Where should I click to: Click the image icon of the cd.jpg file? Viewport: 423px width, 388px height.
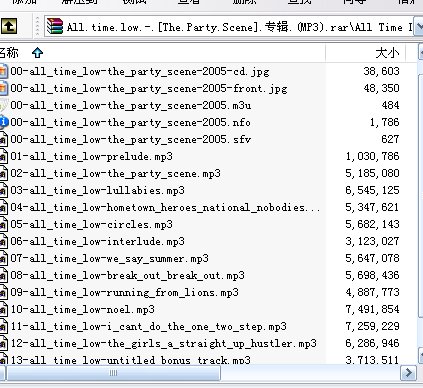point(3,71)
